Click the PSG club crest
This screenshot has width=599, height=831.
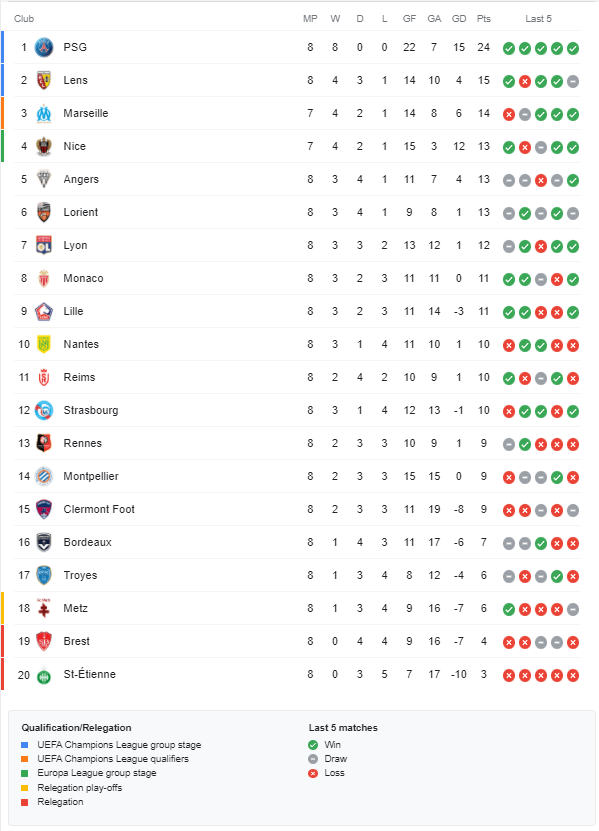[x=44, y=48]
